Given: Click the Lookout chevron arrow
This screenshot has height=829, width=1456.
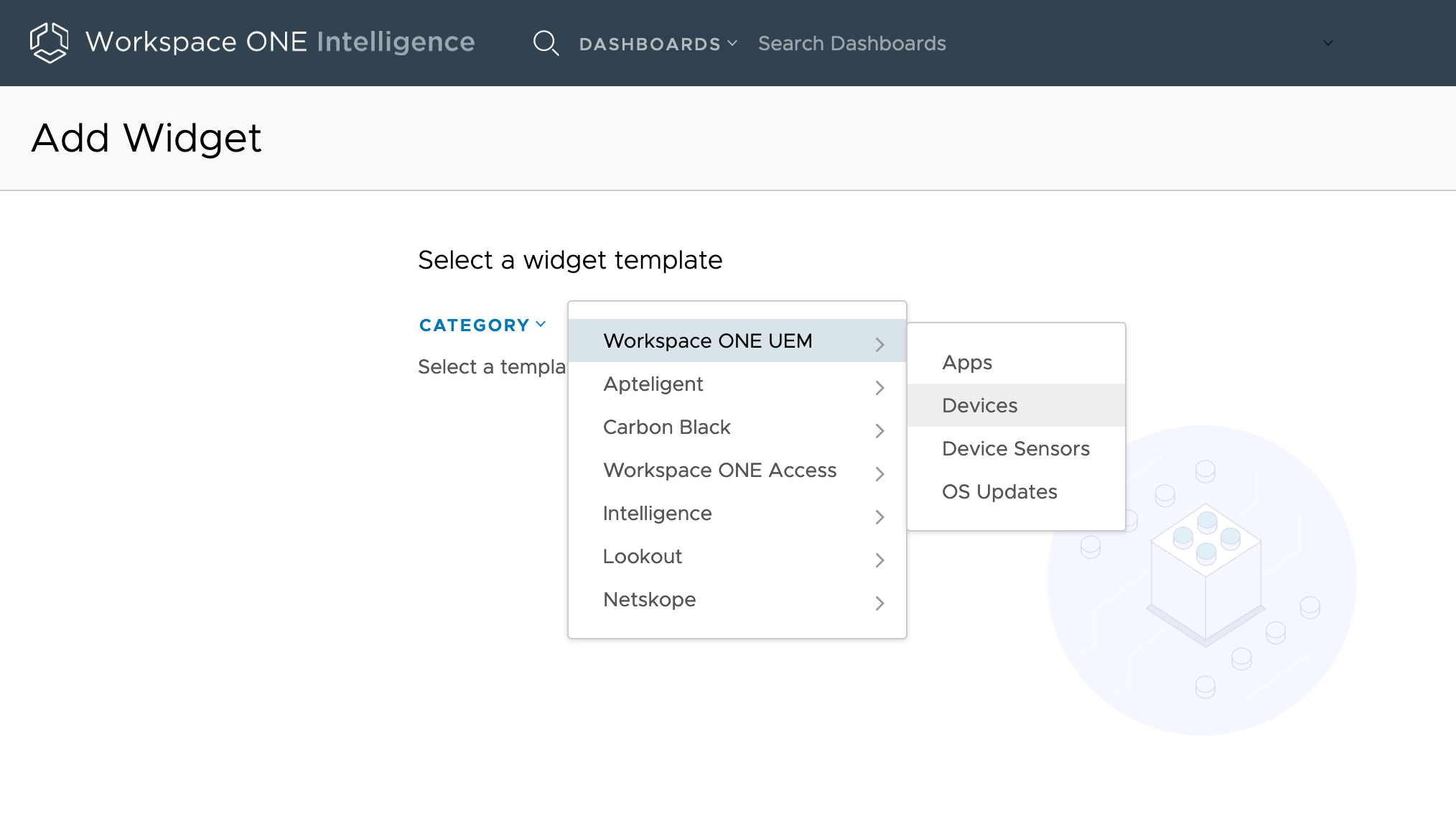Looking at the screenshot, I should pyautogui.click(x=879, y=560).
